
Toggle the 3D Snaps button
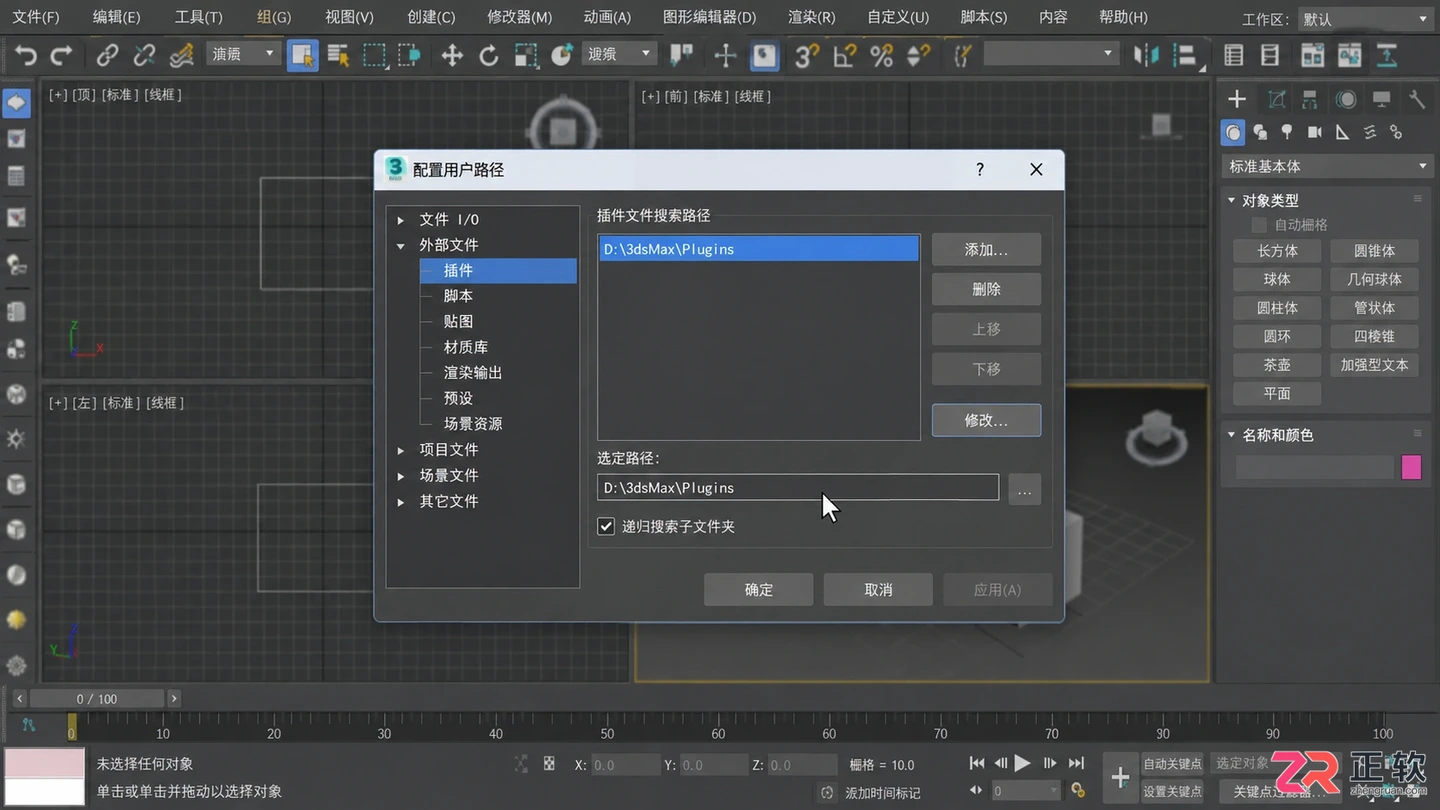point(806,55)
